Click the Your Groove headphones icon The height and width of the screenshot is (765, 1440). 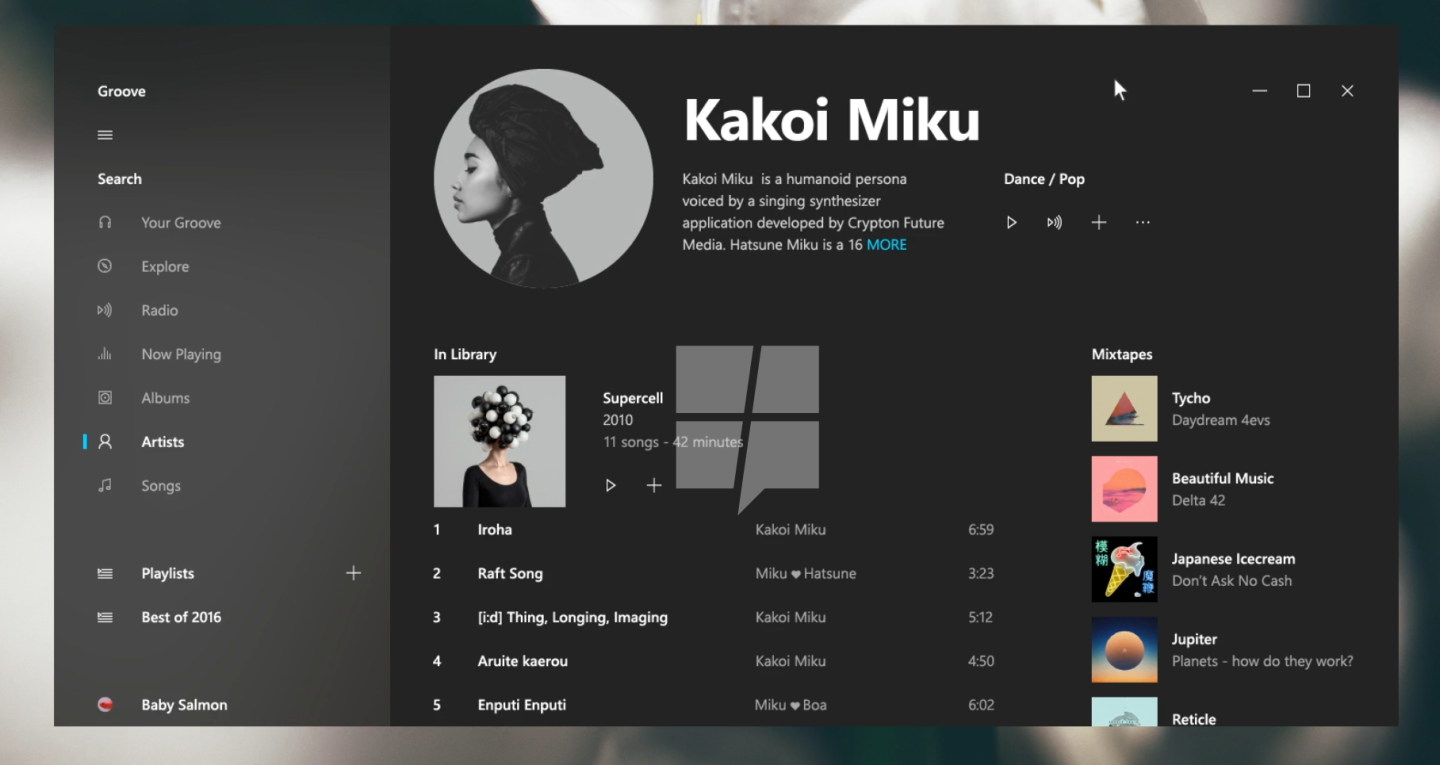[105, 222]
